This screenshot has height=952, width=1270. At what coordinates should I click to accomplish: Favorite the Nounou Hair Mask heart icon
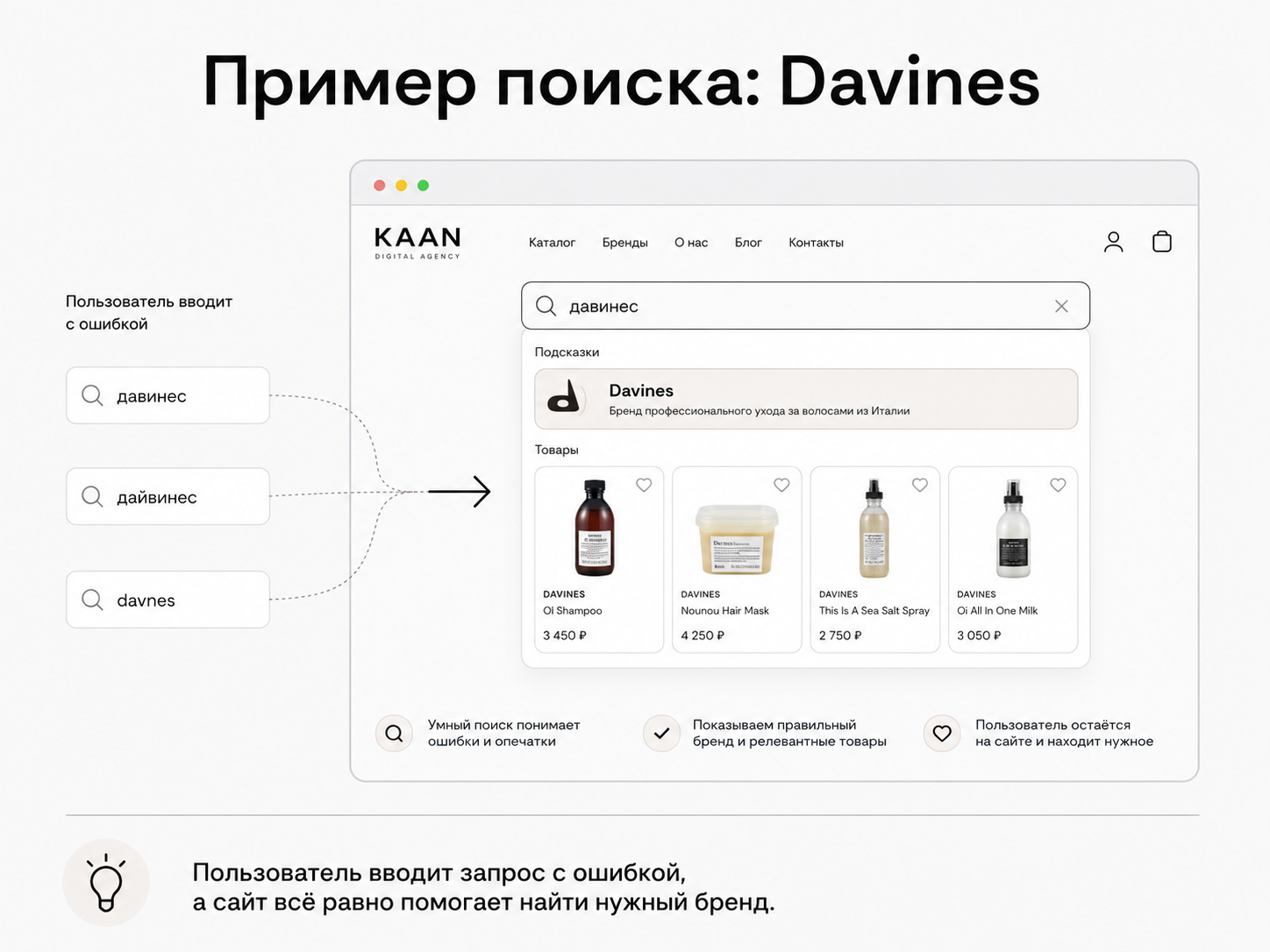[x=781, y=485]
